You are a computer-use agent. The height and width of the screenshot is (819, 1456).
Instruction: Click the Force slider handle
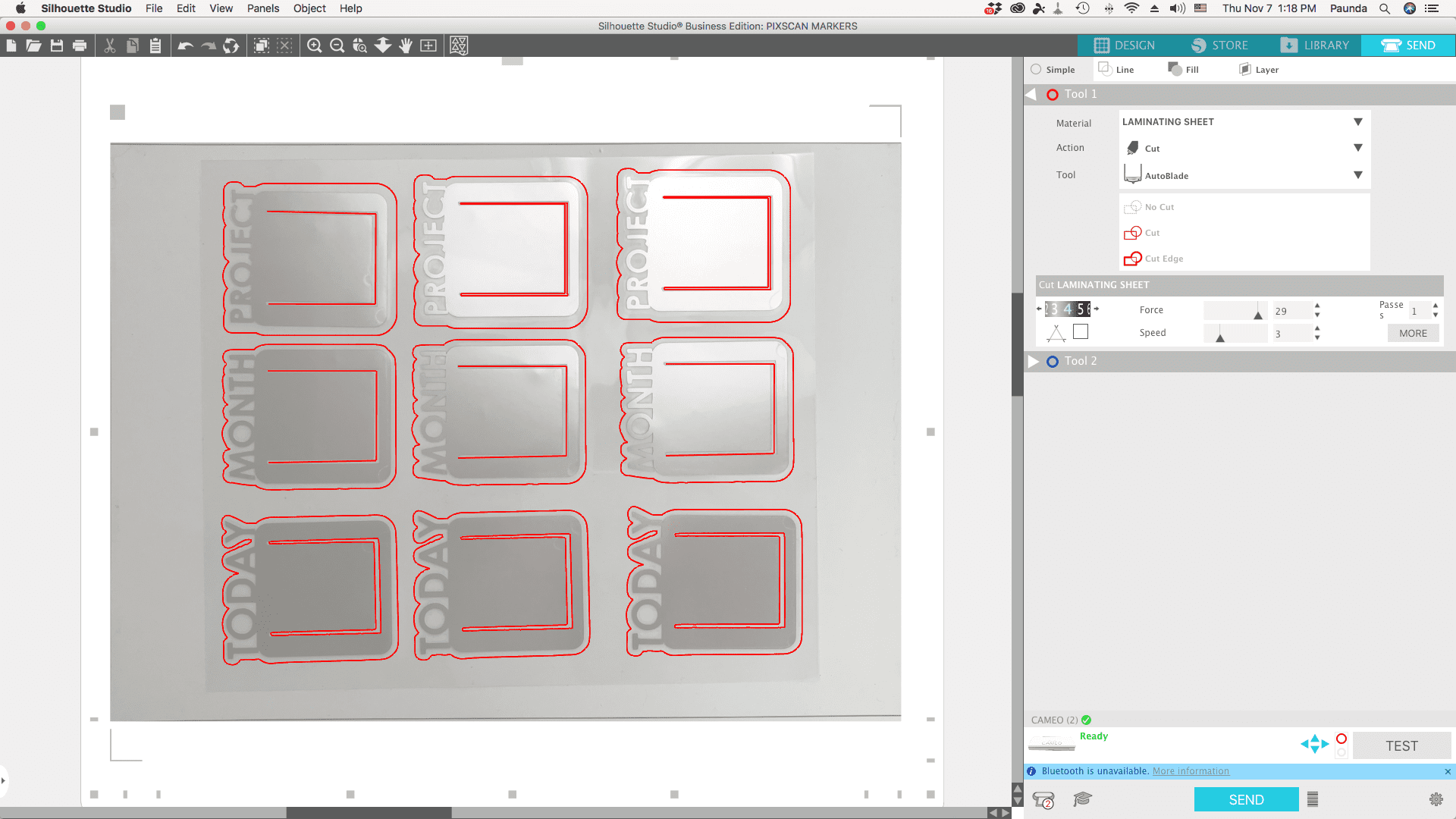[x=1258, y=314]
